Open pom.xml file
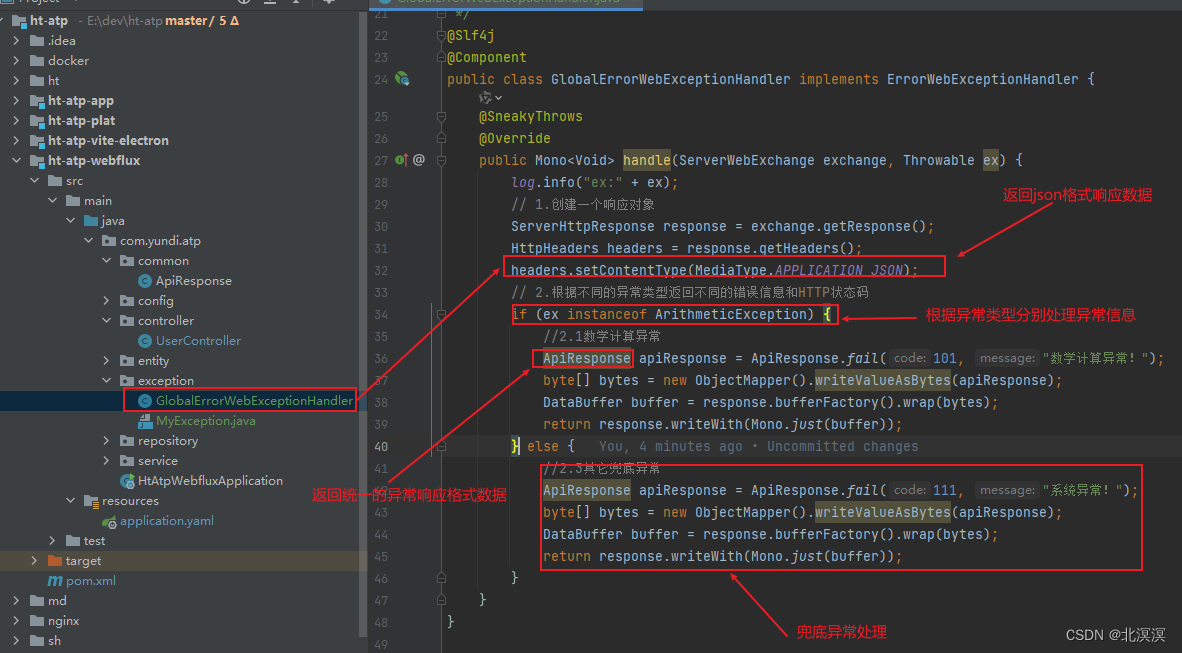 pyautogui.click(x=90, y=581)
